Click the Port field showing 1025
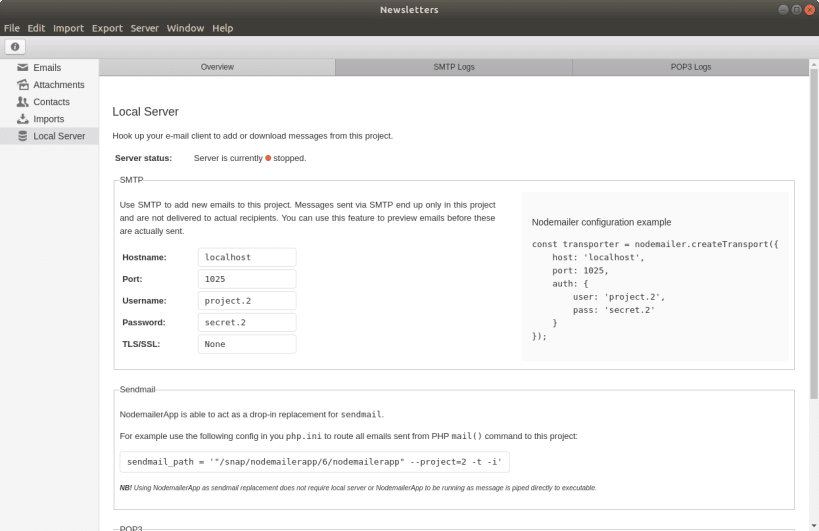 point(247,279)
